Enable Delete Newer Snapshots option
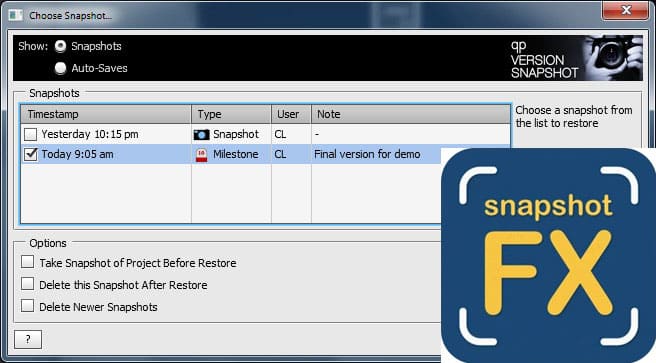 (x=28, y=306)
